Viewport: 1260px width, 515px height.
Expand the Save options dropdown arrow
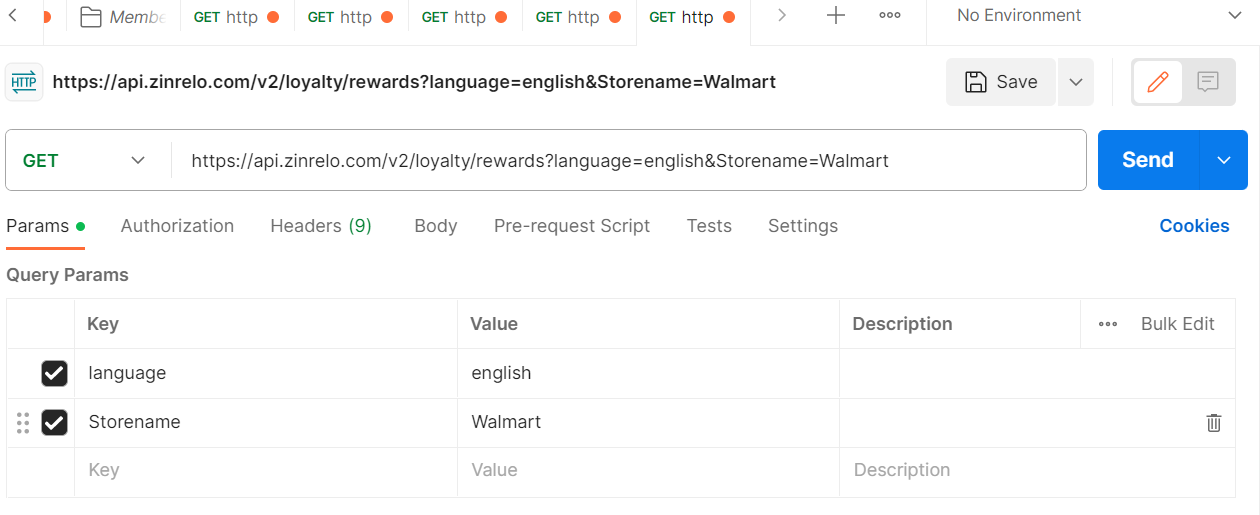point(1076,82)
